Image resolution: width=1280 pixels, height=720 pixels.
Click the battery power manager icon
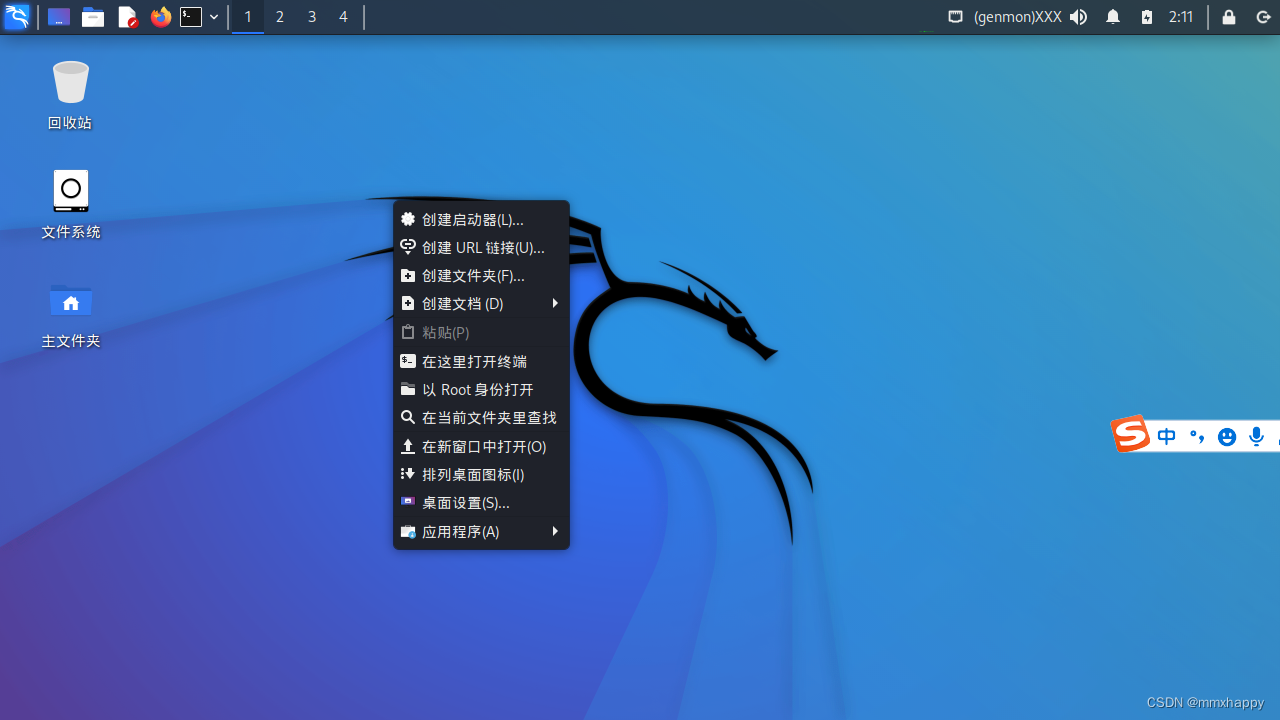1147,17
